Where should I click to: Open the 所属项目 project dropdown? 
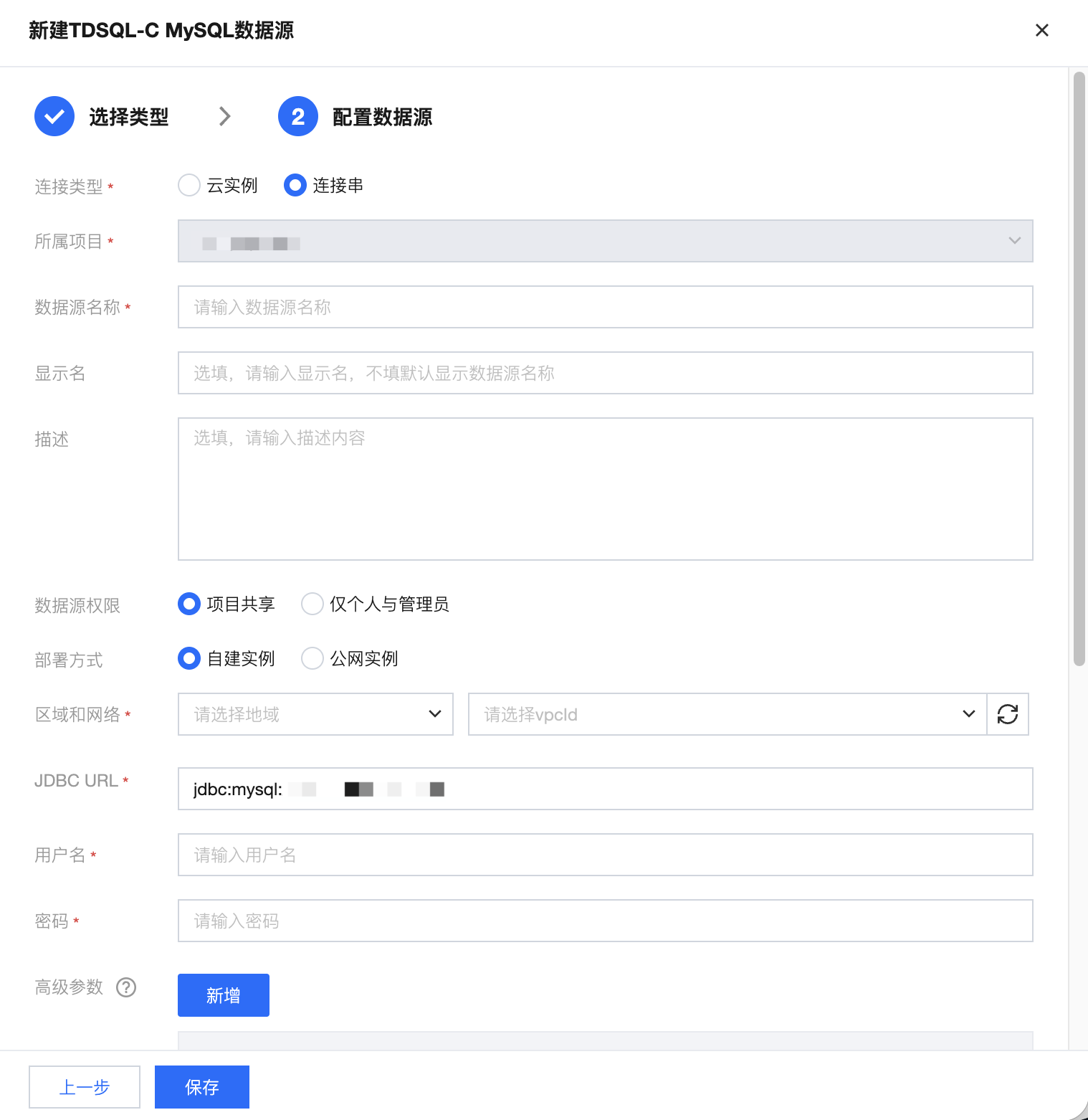(x=606, y=241)
